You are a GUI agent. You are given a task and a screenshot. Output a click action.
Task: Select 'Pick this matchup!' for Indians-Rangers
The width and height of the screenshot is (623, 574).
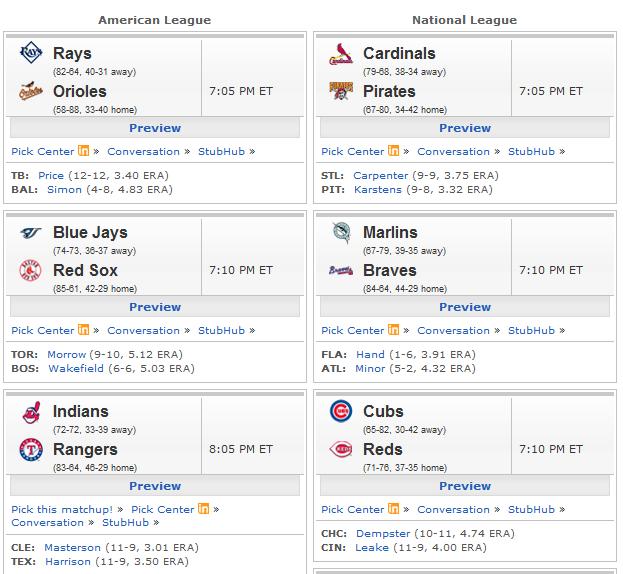coord(62,510)
